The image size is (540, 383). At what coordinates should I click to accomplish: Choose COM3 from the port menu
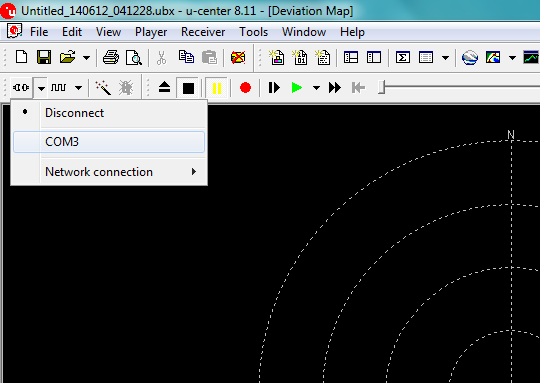pos(109,142)
